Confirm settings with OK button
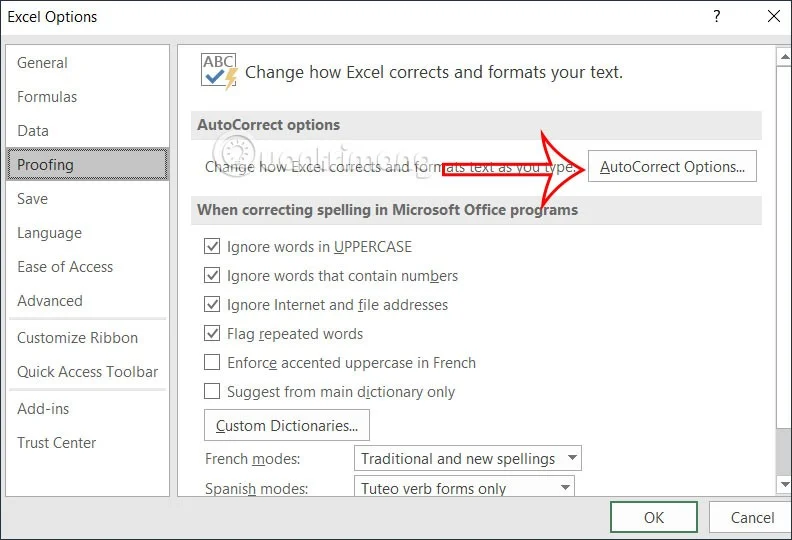This screenshot has height=540, width=792. click(x=654, y=517)
